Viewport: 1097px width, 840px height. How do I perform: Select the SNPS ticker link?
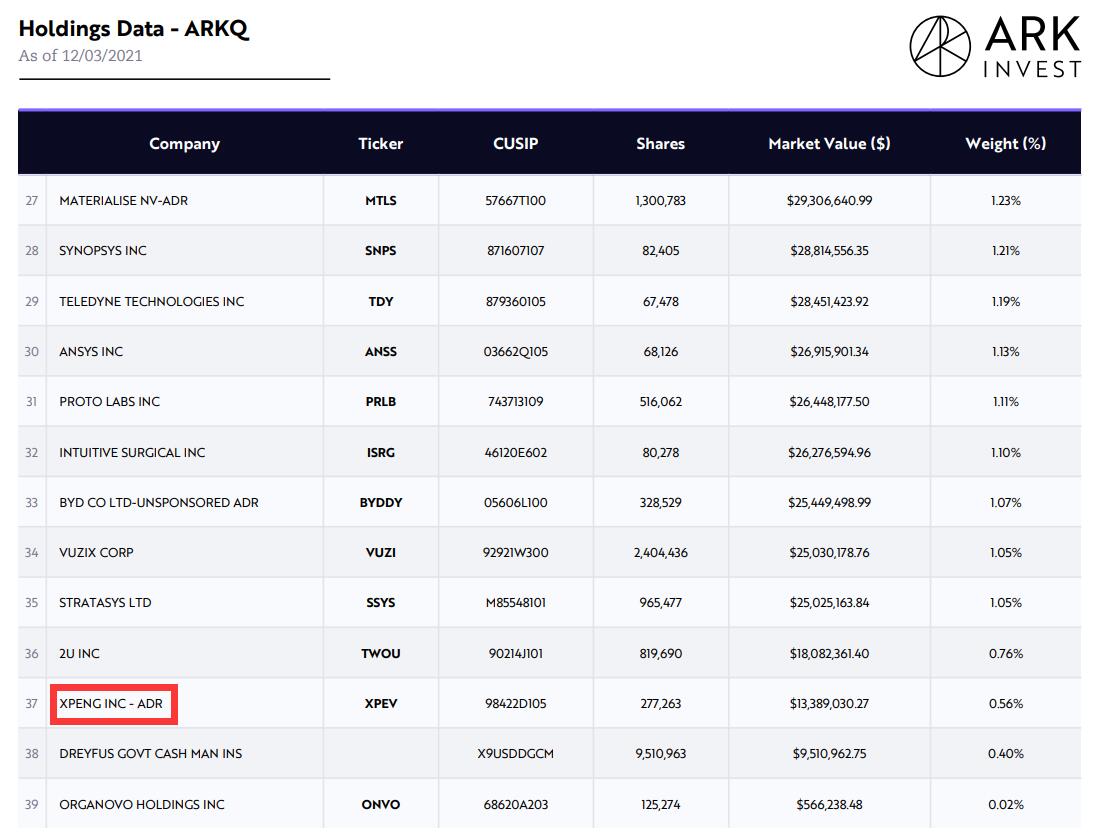tap(380, 250)
